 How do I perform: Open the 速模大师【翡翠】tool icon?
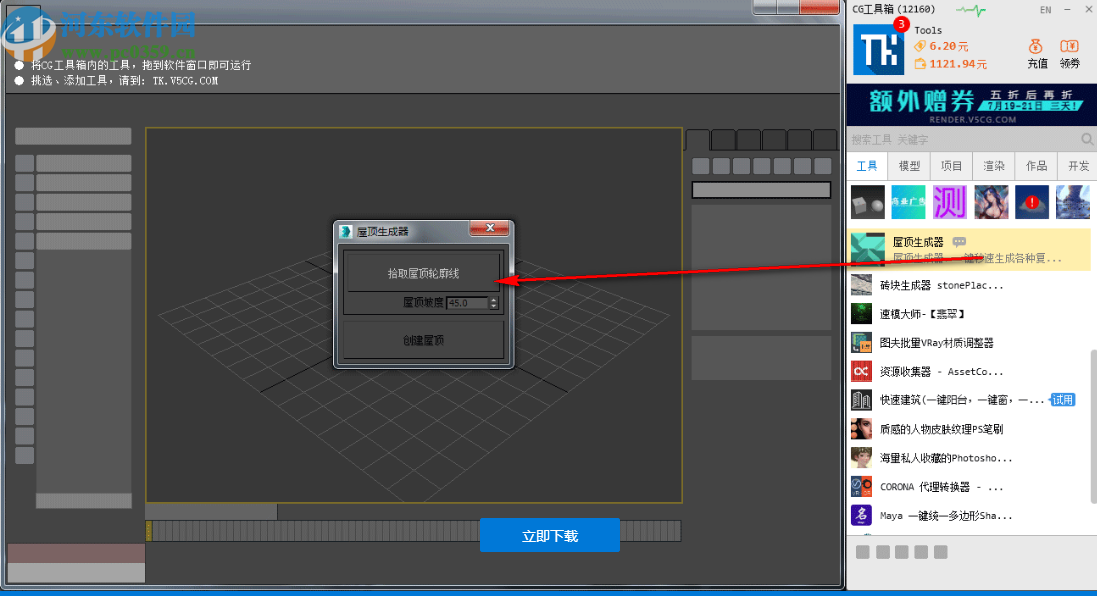click(x=861, y=313)
